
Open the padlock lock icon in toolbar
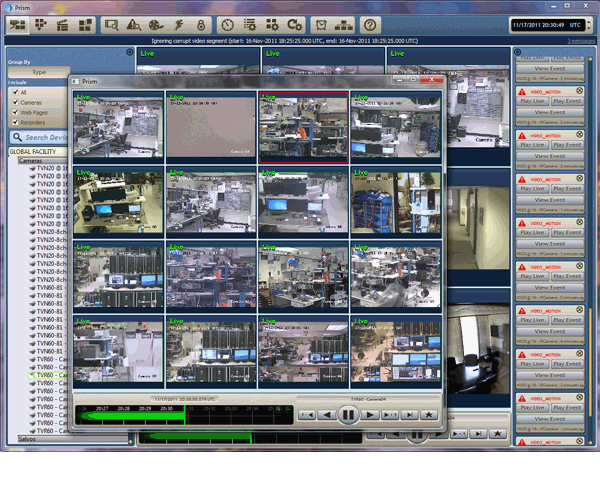click(x=200, y=24)
